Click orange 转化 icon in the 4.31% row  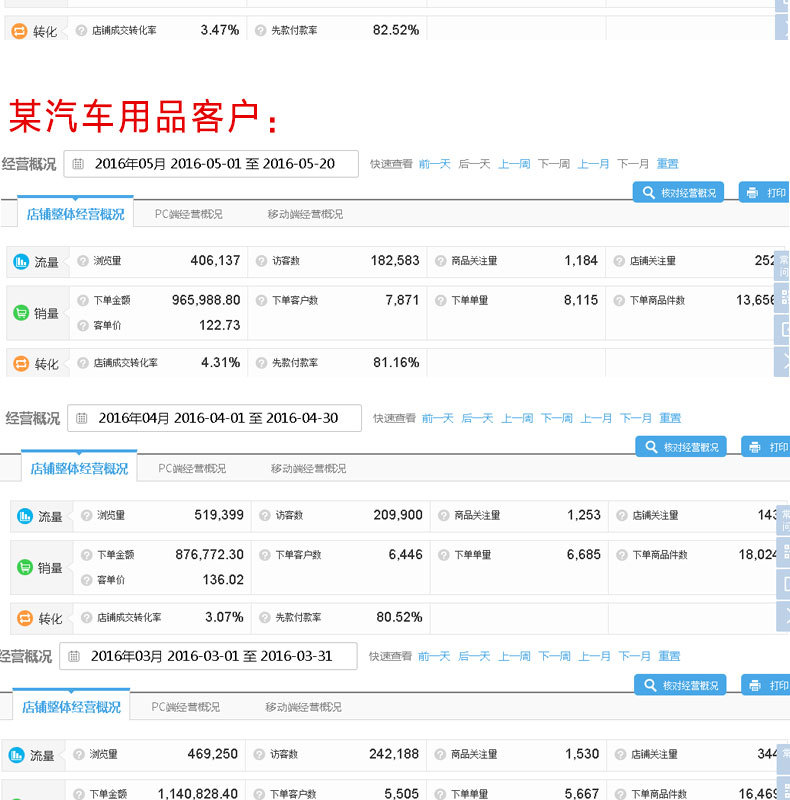(x=21, y=363)
